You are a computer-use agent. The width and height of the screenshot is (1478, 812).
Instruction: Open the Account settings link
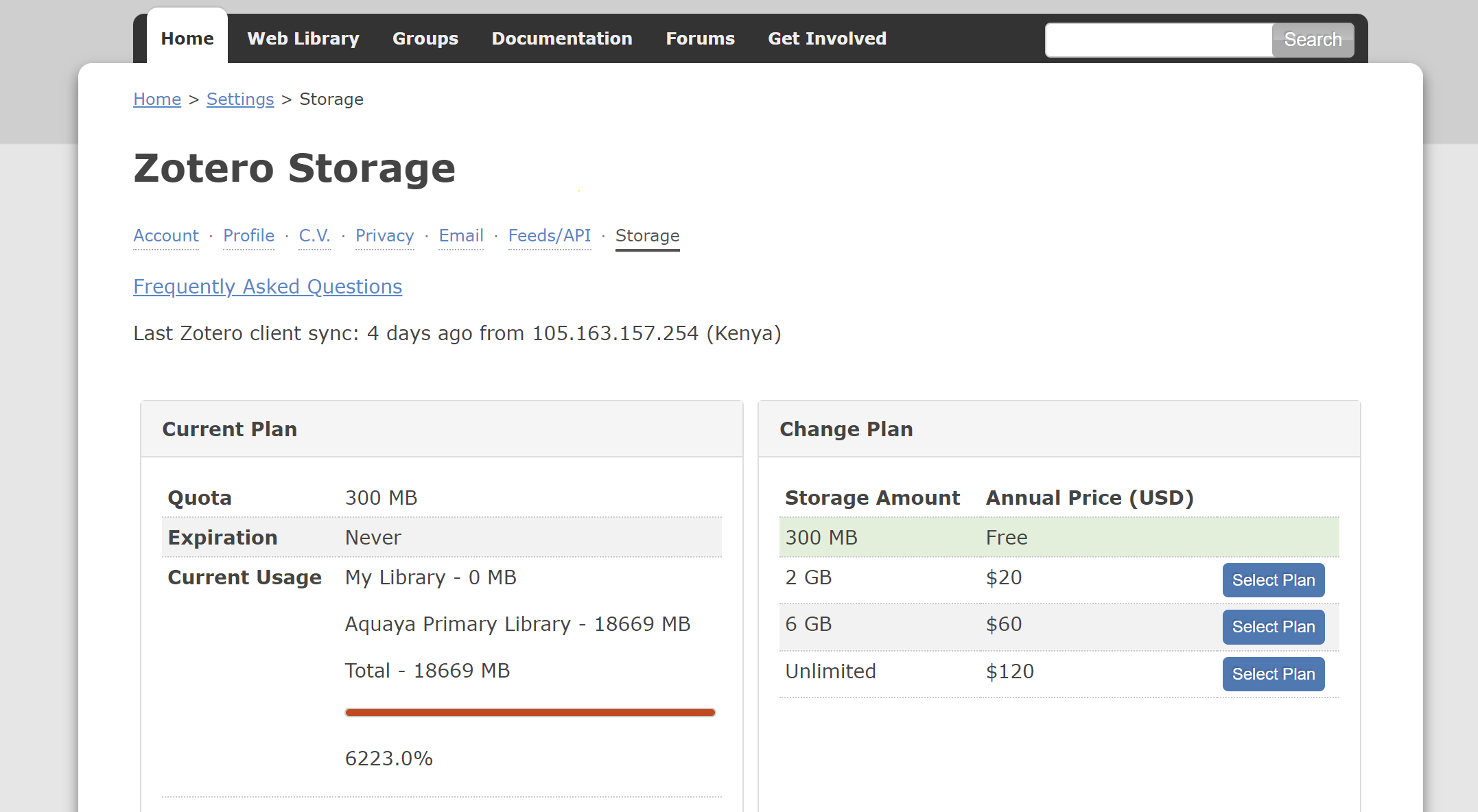(x=166, y=236)
